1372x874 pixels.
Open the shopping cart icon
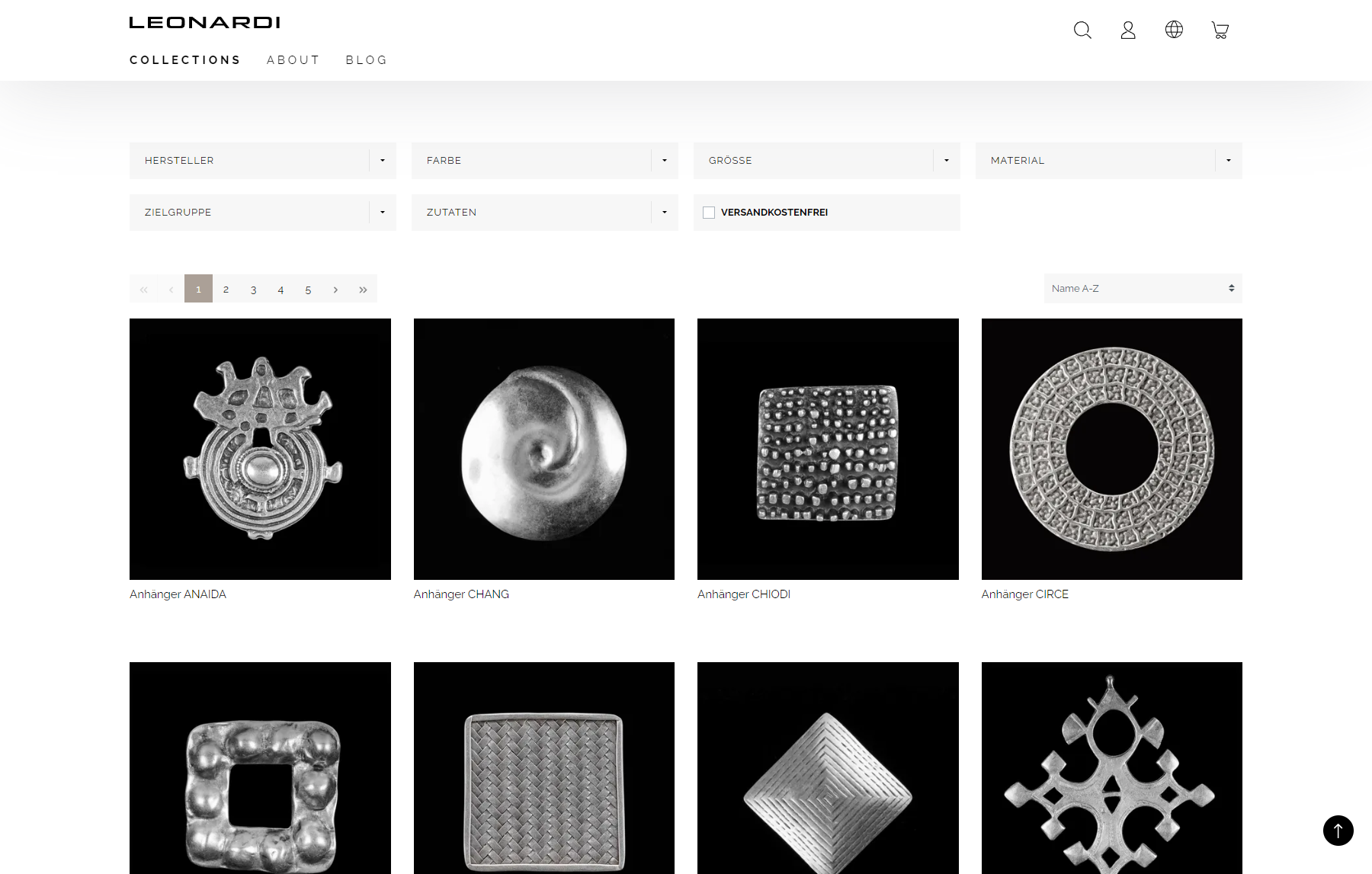point(1220,30)
